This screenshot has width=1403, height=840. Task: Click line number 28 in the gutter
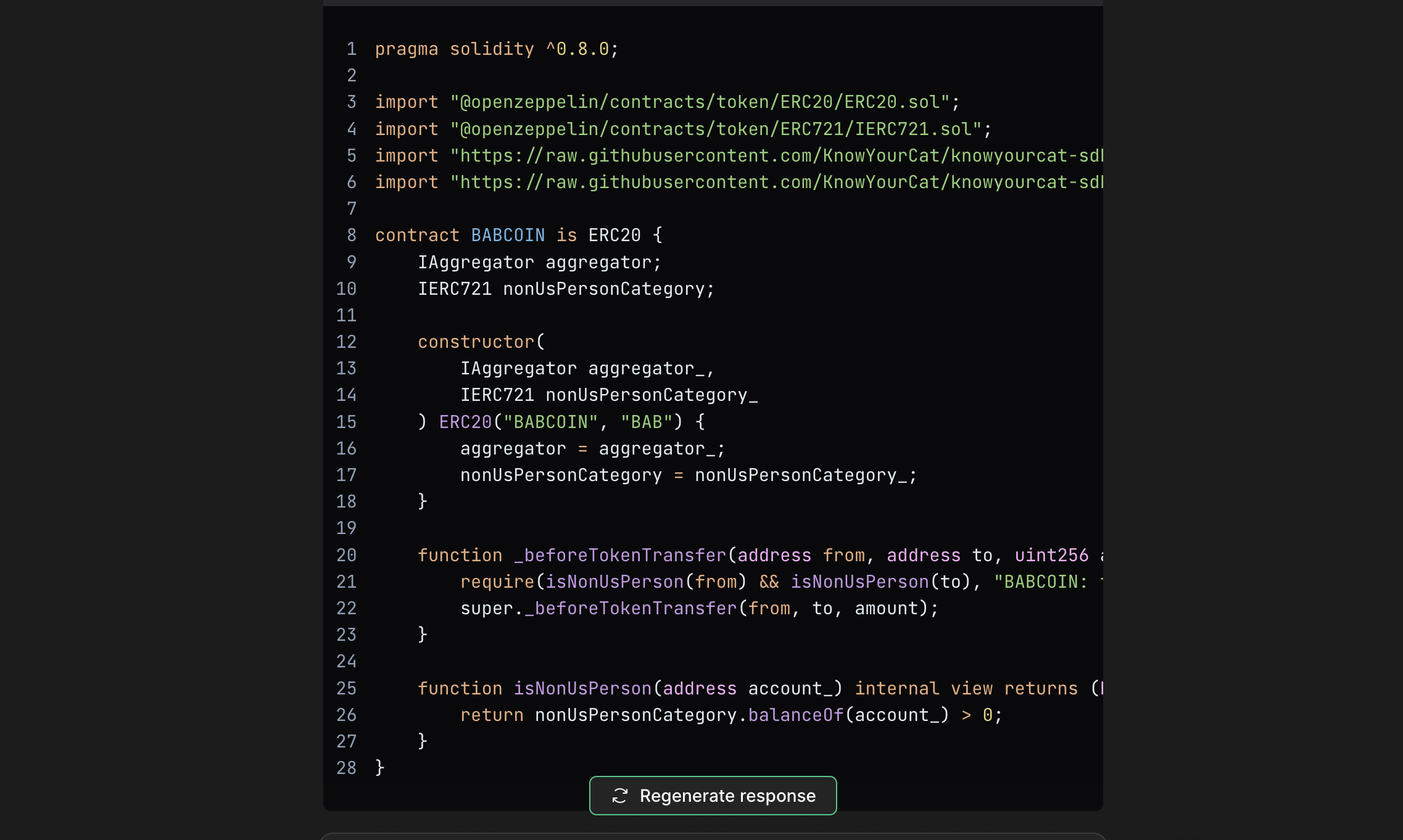(x=346, y=768)
